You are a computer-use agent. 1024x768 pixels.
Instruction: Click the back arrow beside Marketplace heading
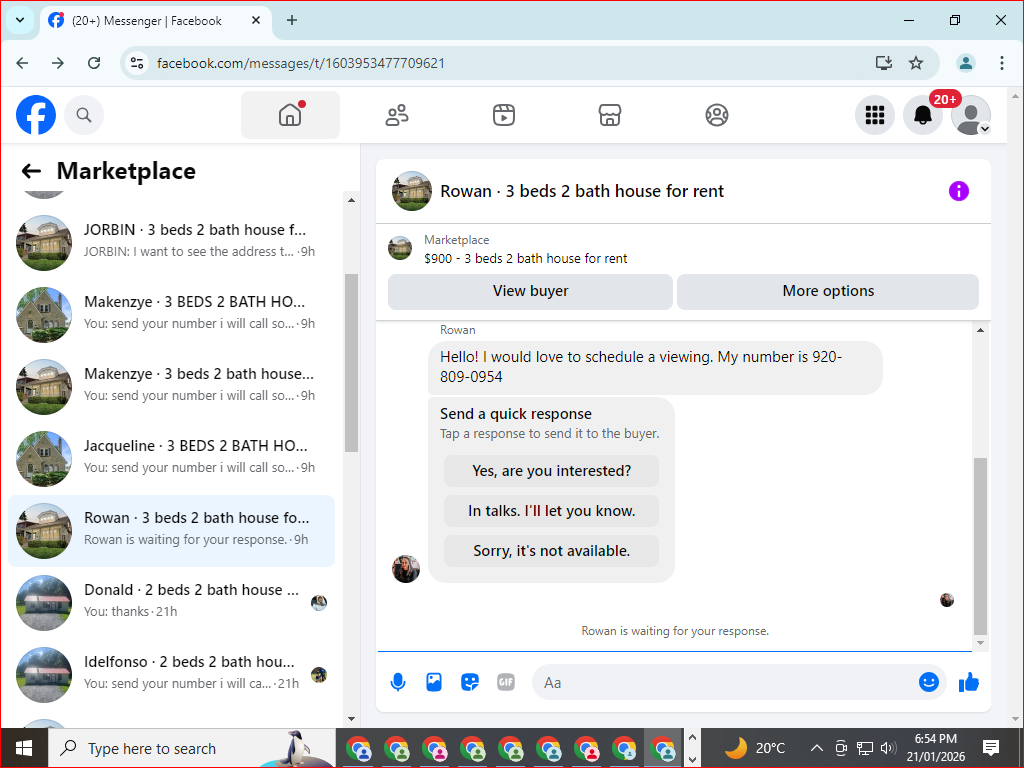(31, 171)
